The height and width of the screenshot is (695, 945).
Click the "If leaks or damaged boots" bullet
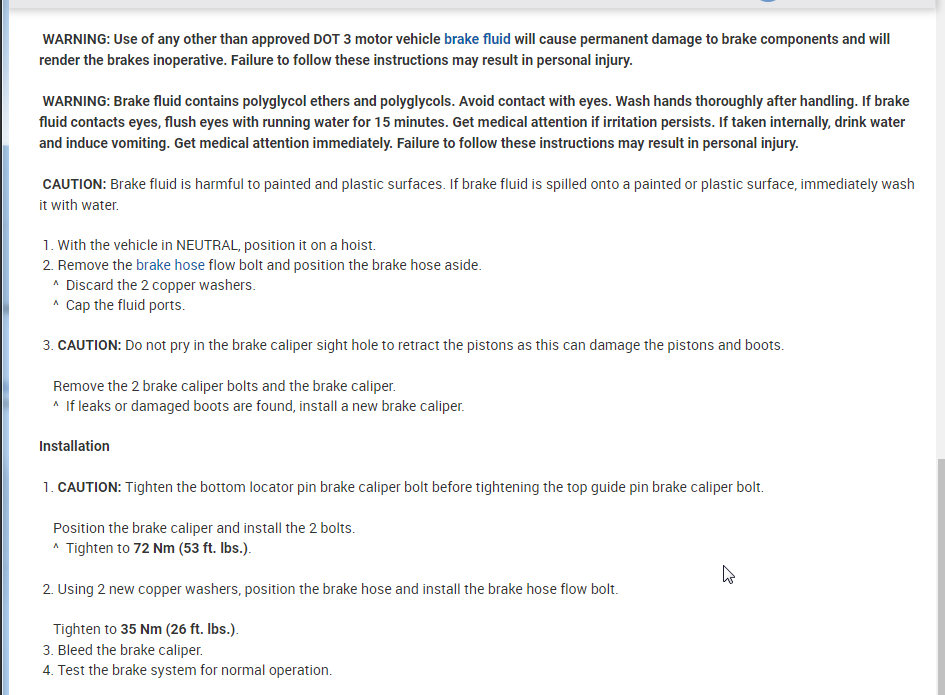pyautogui.click(x=264, y=406)
